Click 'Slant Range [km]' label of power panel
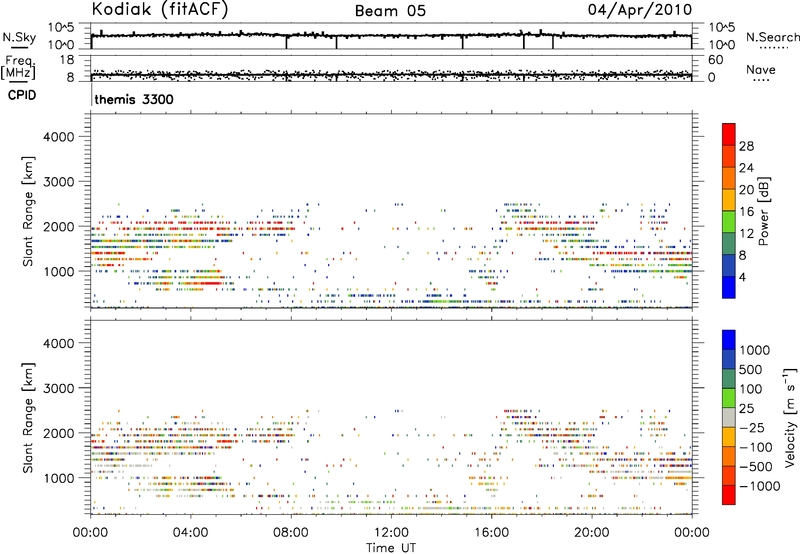The width and height of the screenshot is (800, 554). pyautogui.click(x=29, y=211)
